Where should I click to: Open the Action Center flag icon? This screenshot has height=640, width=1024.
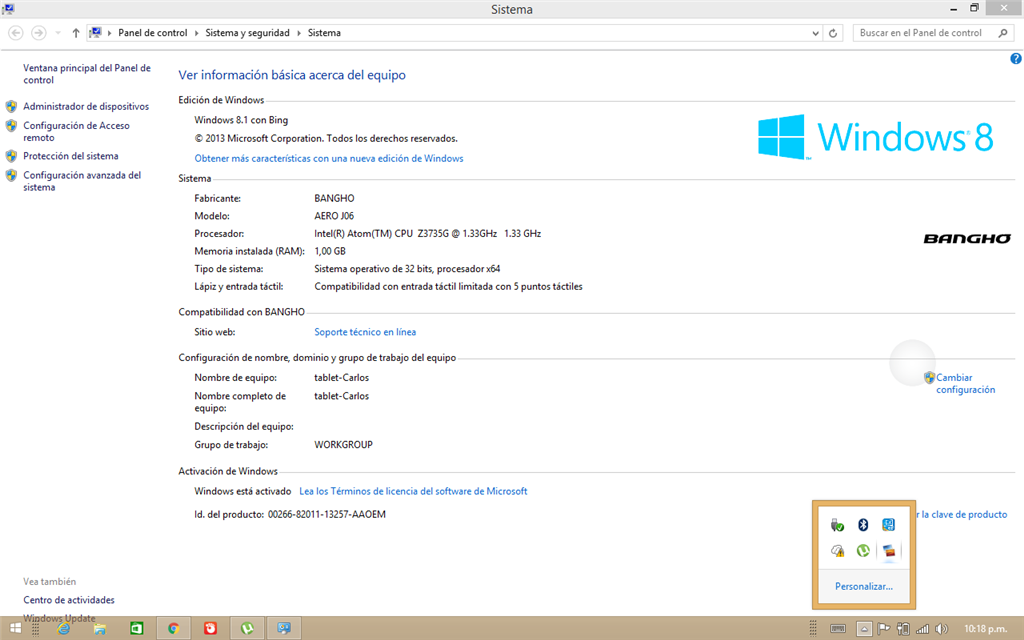click(884, 629)
